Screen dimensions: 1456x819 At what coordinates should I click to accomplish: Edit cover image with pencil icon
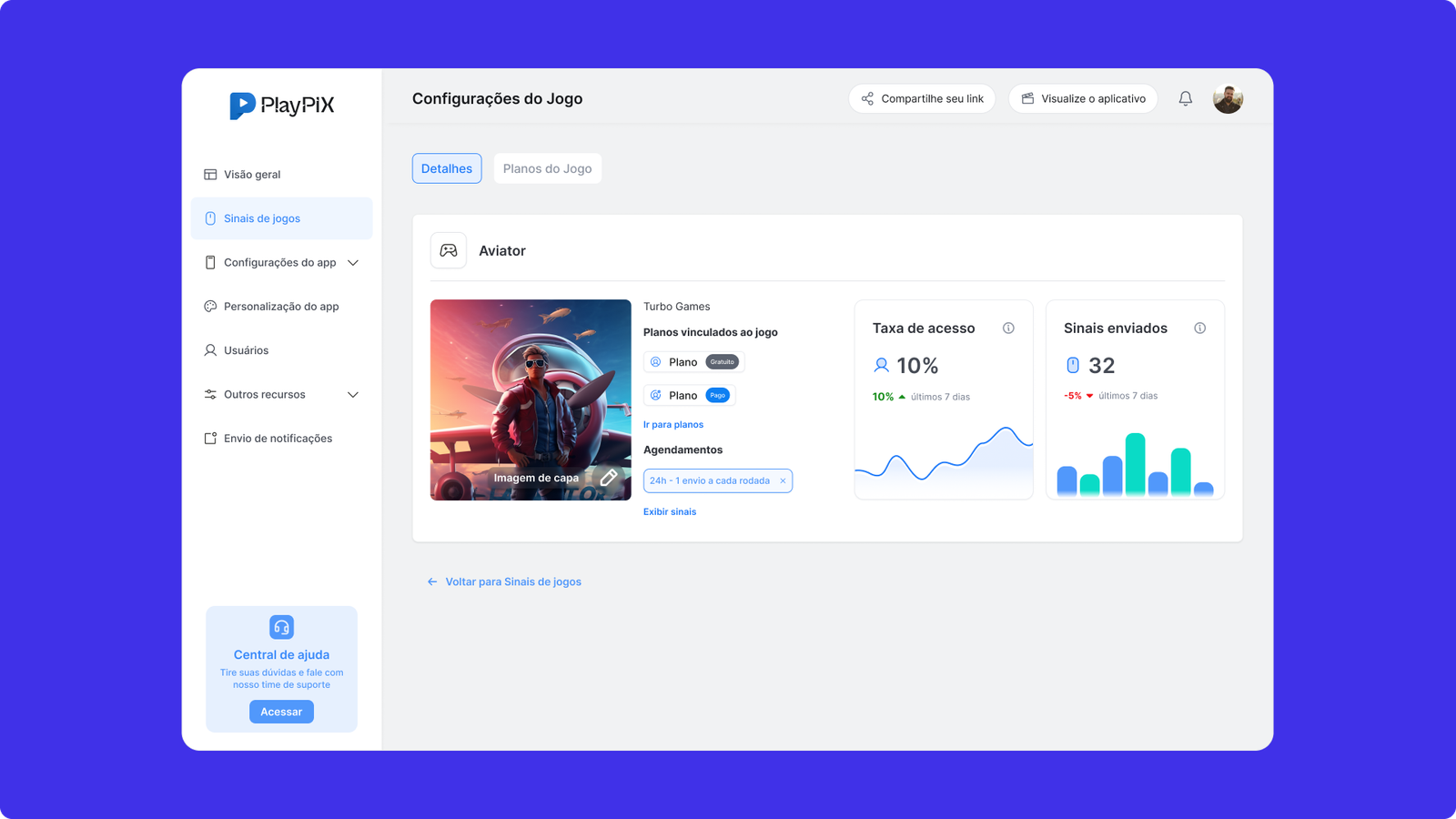point(609,478)
